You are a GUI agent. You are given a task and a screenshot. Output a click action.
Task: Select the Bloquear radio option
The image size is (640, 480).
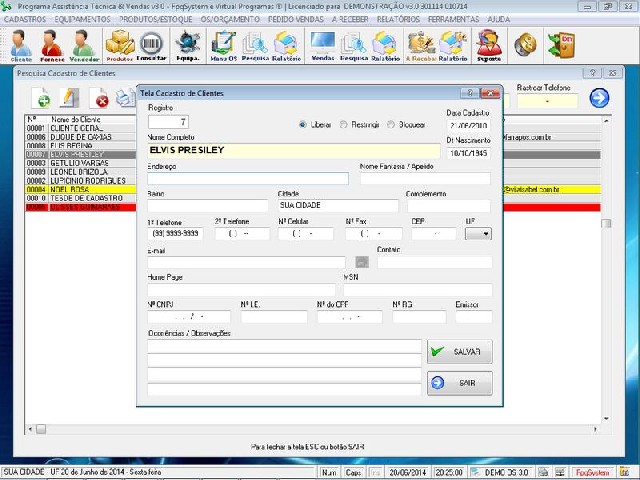[392, 125]
